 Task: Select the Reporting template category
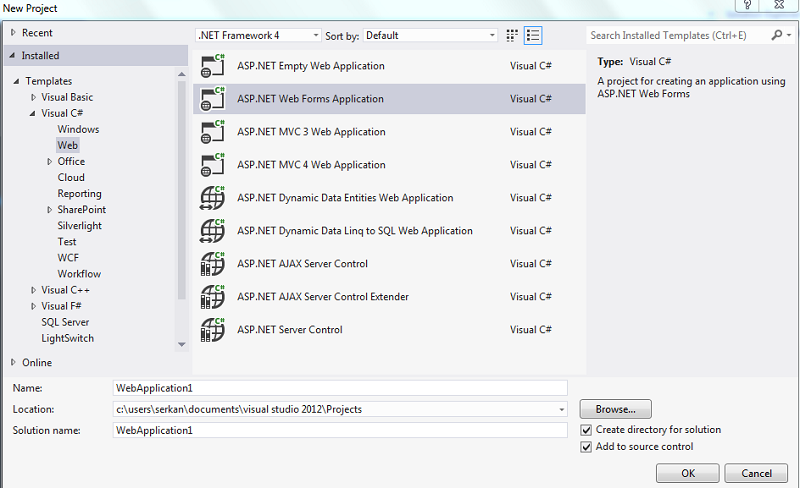[80, 194]
